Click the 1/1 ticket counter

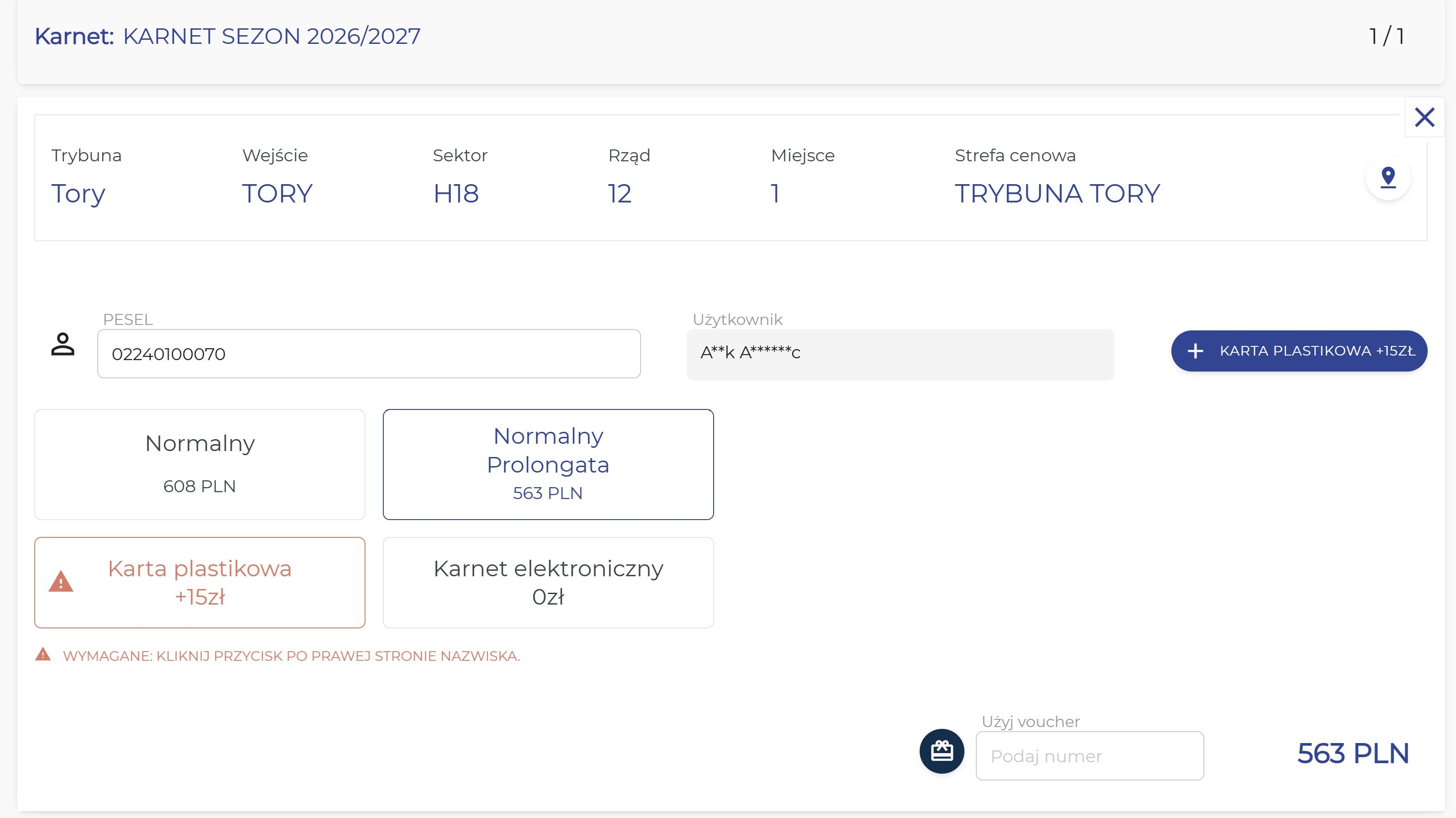[1387, 36]
